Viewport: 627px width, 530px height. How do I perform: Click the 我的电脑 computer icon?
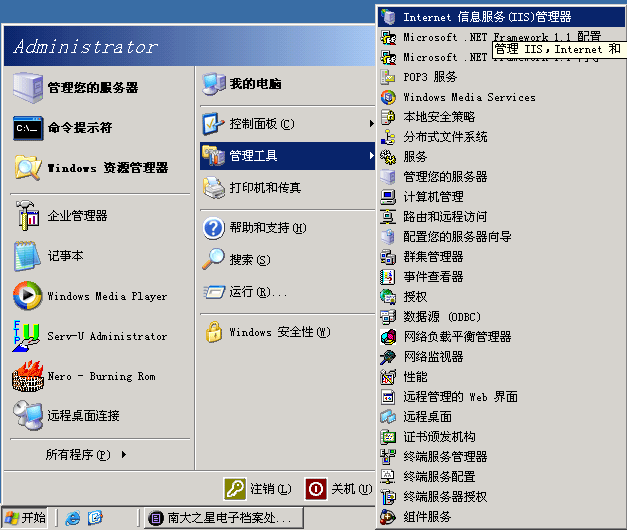coord(213,84)
